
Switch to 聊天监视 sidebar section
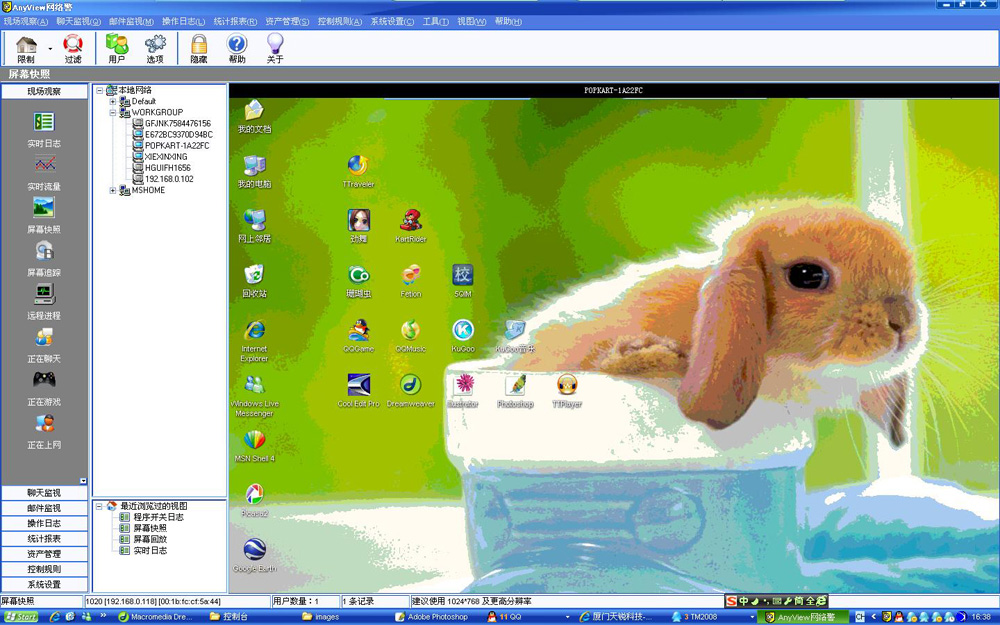pyautogui.click(x=44, y=493)
